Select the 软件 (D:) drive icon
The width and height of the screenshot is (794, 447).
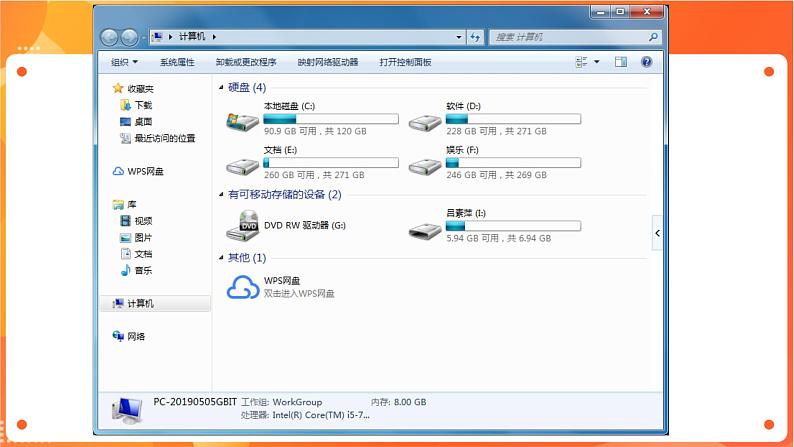[425, 123]
